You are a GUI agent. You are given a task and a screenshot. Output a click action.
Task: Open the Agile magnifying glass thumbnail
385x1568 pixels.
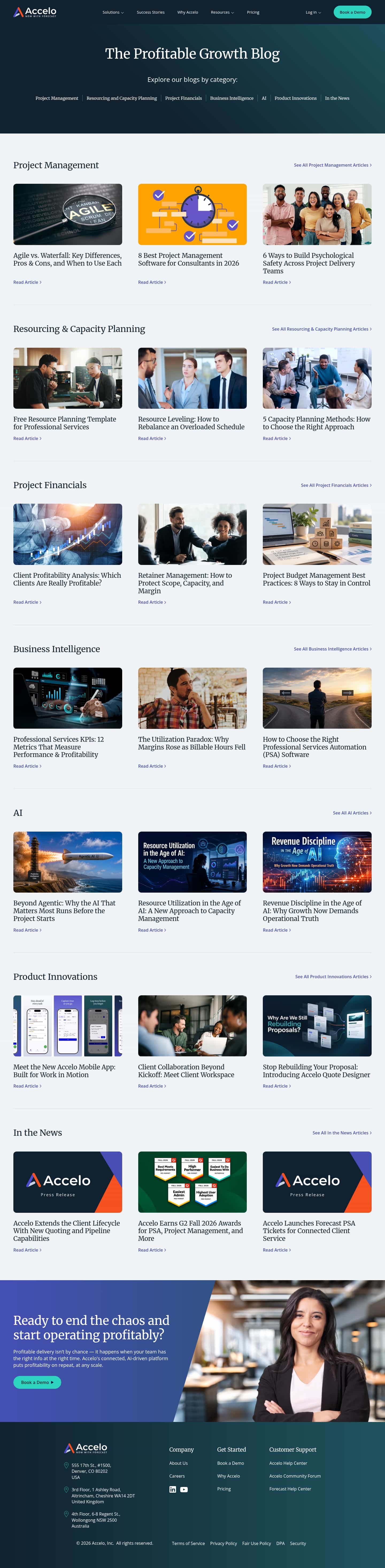pyautogui.click(x=68, y=214)
